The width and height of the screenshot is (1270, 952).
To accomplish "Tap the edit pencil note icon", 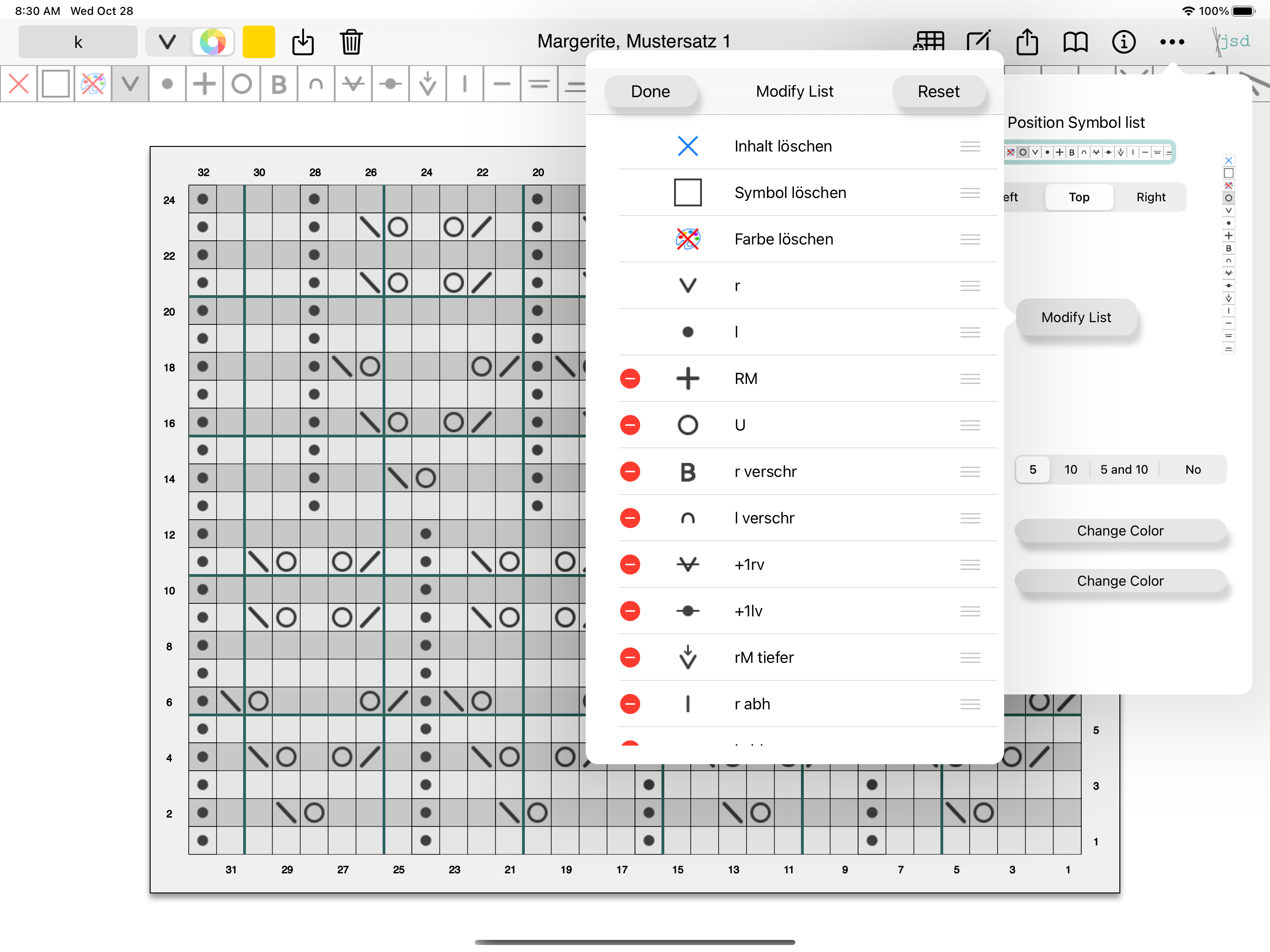I will click(x=979, y=41).
